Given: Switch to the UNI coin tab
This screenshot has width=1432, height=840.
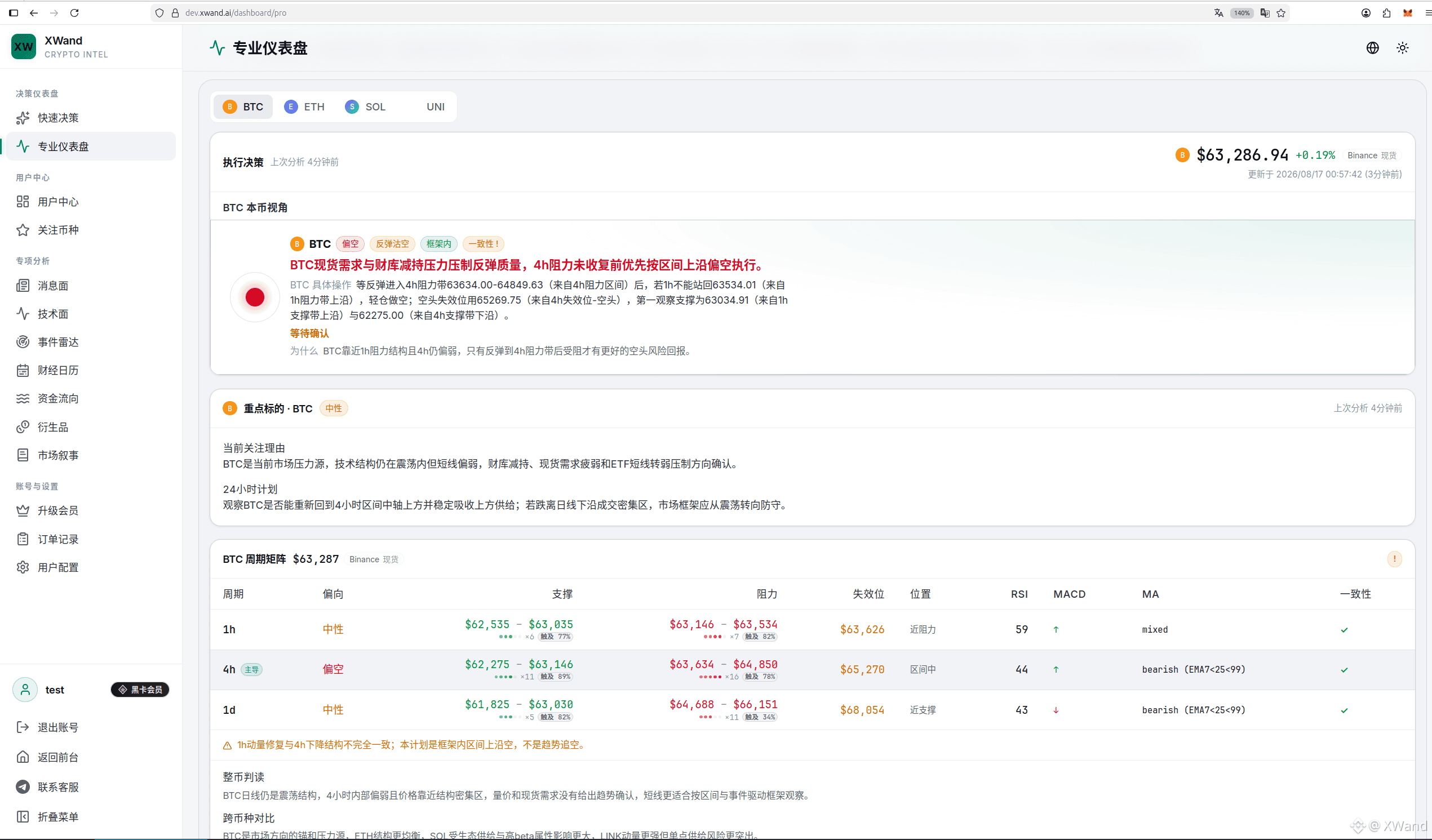Looking at the screenshot, I should (x=426, y=107).
